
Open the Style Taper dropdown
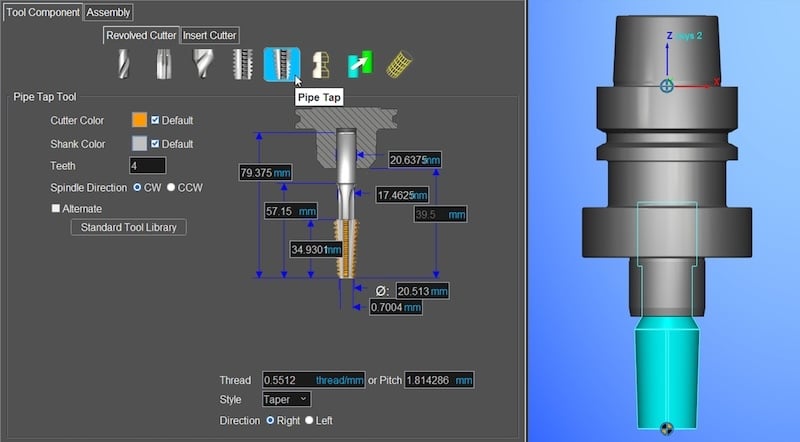(x=286, y=399)
